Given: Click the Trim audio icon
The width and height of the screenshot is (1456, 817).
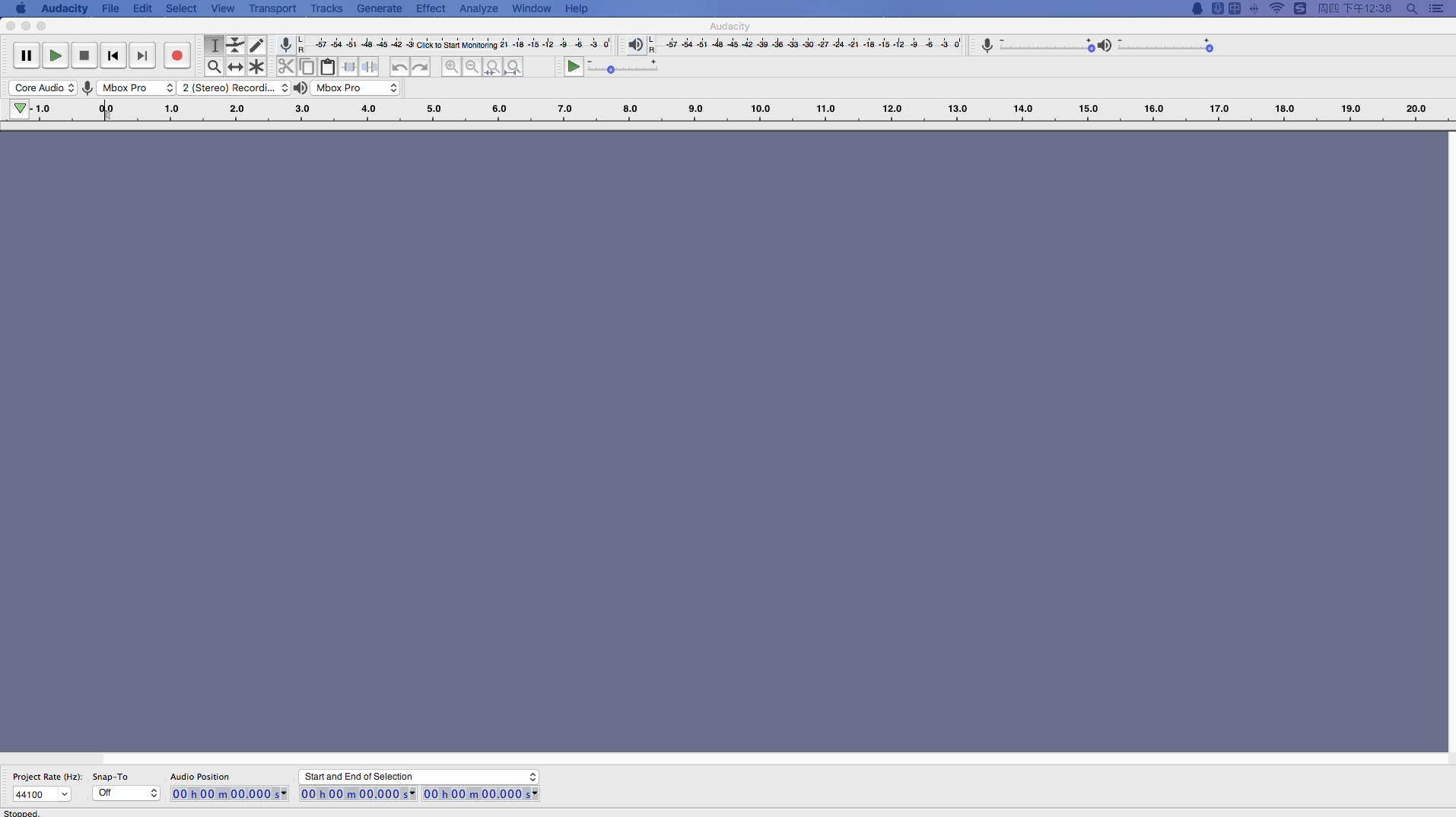Looking at the screenshot, I should (348, 67).
